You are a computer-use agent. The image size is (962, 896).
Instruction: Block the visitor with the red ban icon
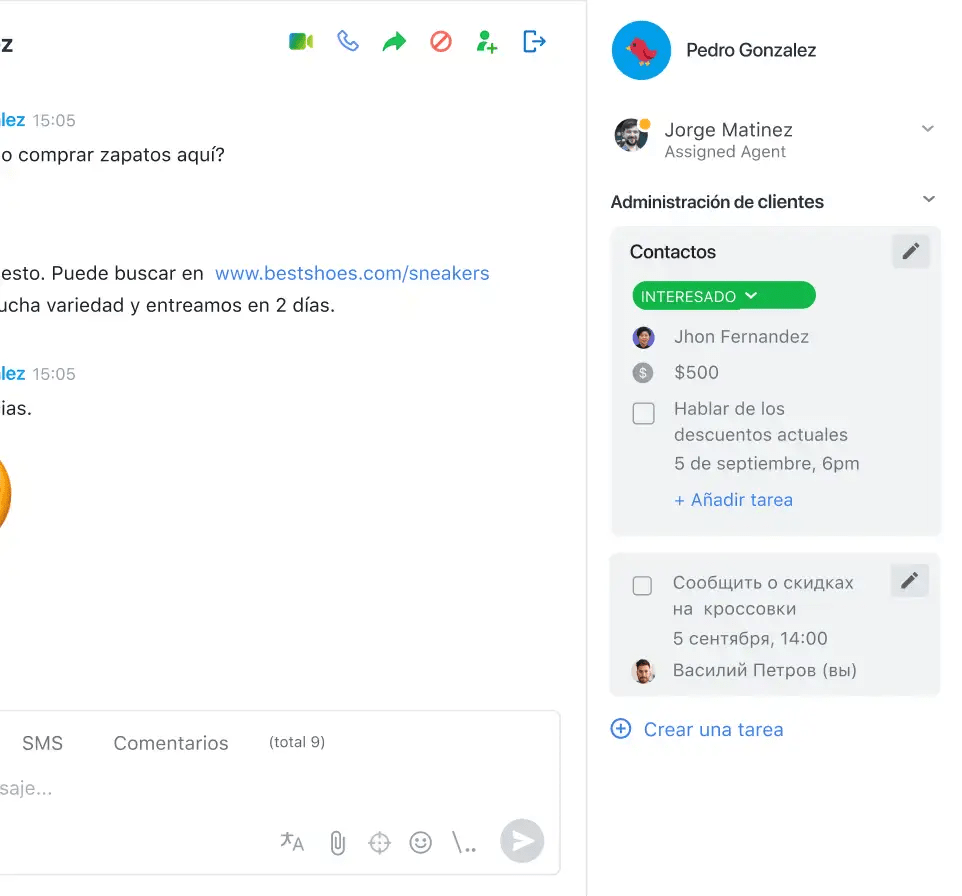click(441, 42)
